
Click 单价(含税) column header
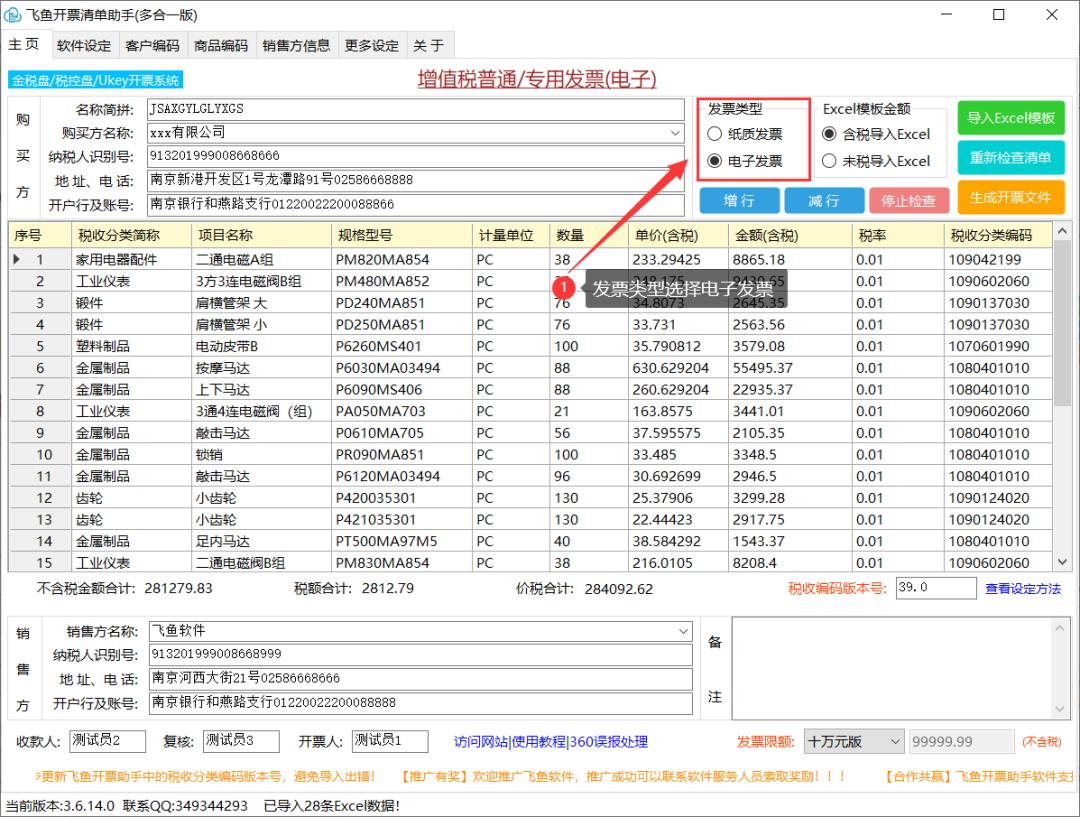[678, 236]
